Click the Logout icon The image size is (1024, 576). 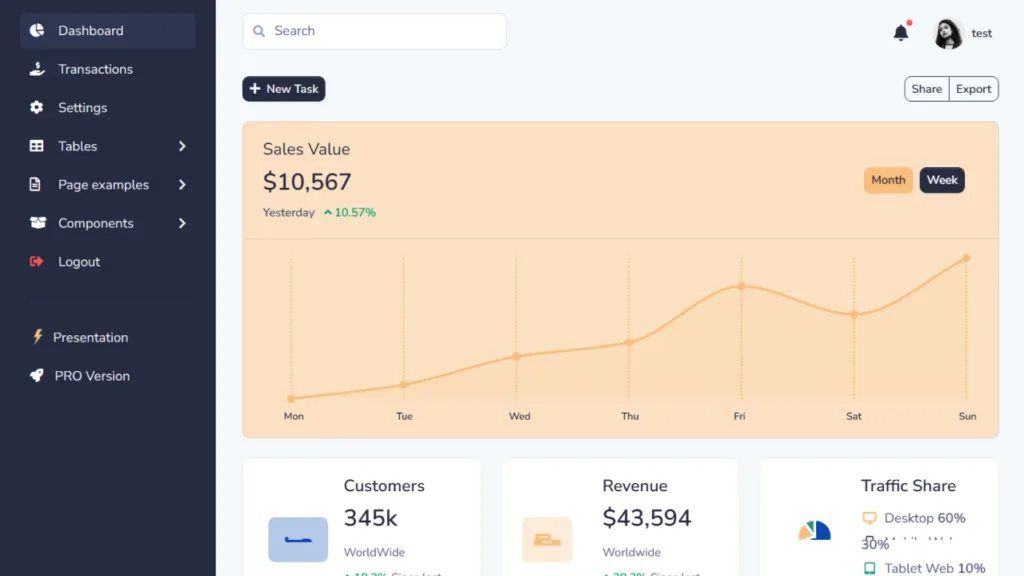[x=36, y=261]
